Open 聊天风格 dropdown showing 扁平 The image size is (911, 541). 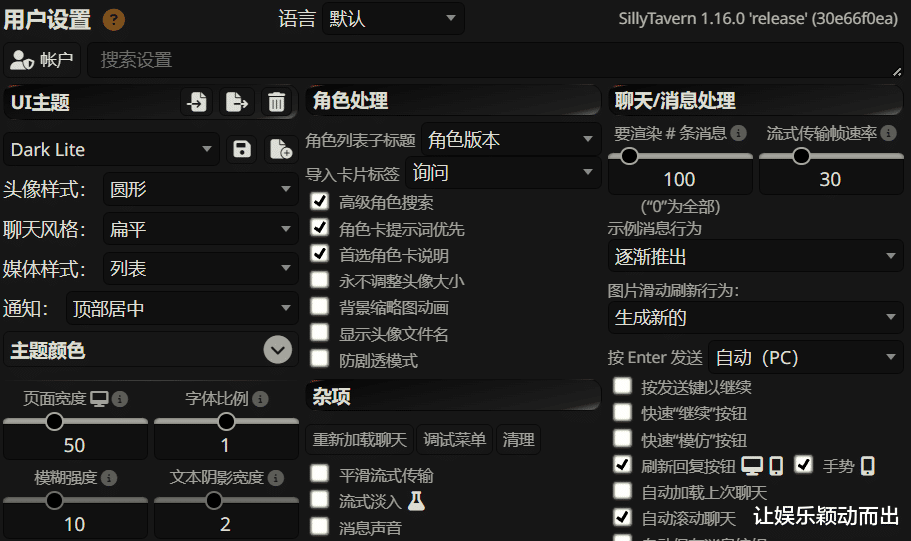(200, 229)
